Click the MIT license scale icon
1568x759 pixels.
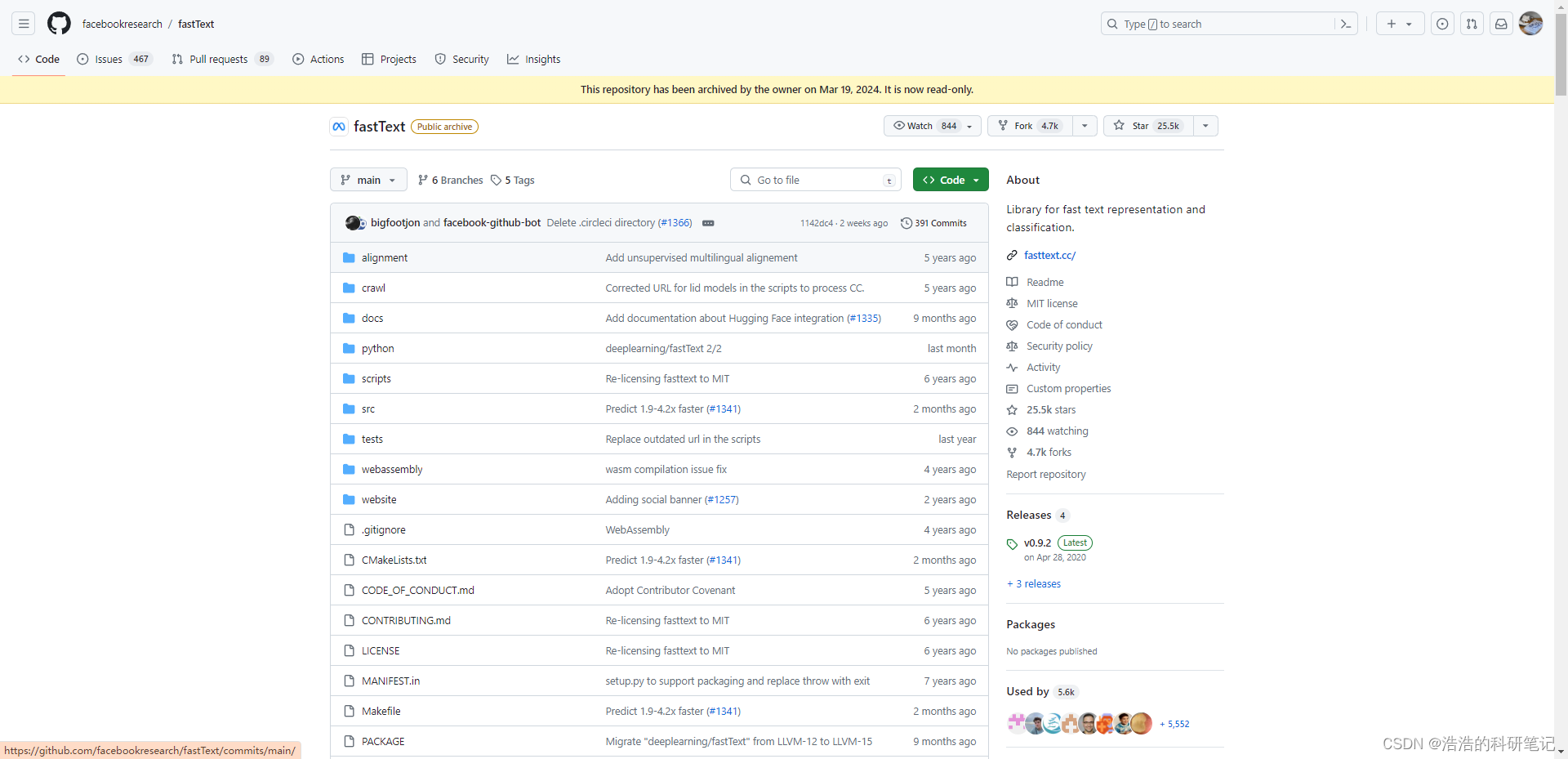click(1012, 303)
